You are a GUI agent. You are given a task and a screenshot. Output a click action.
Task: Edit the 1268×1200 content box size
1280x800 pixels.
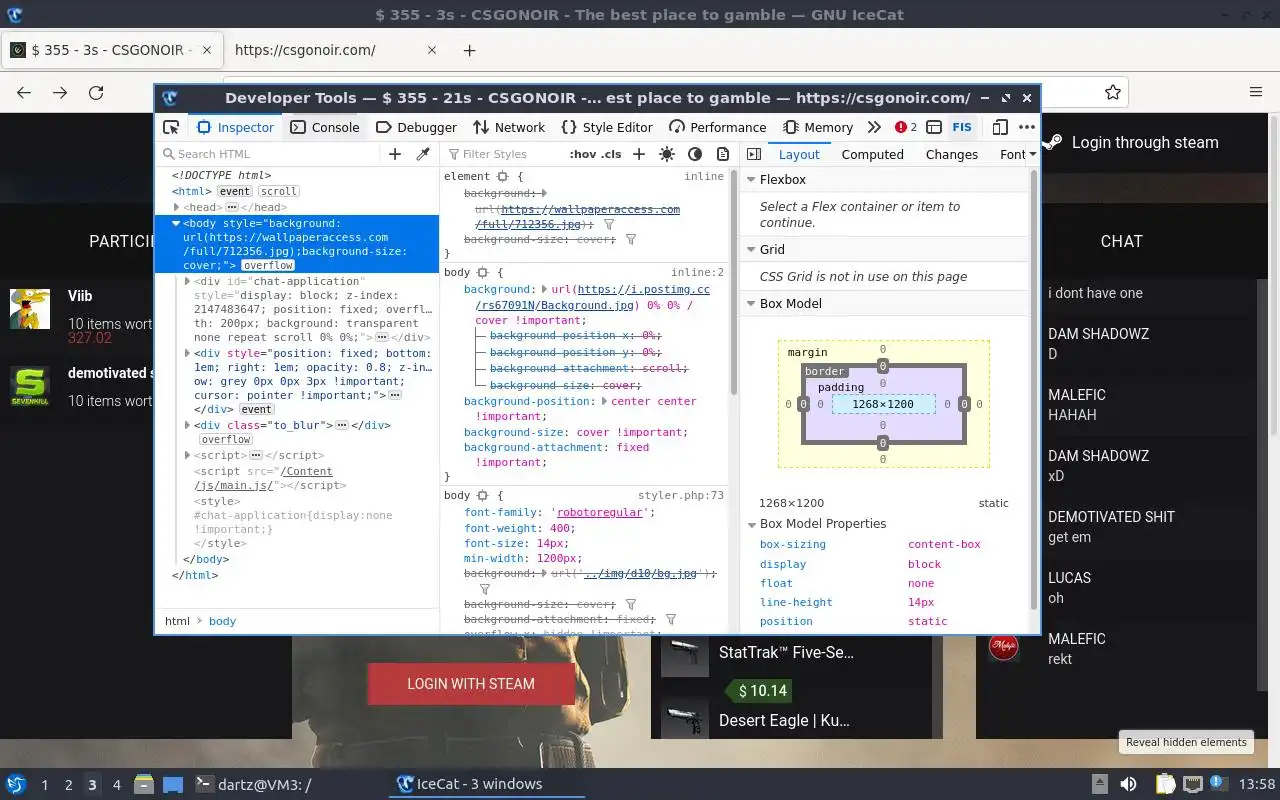883,404
